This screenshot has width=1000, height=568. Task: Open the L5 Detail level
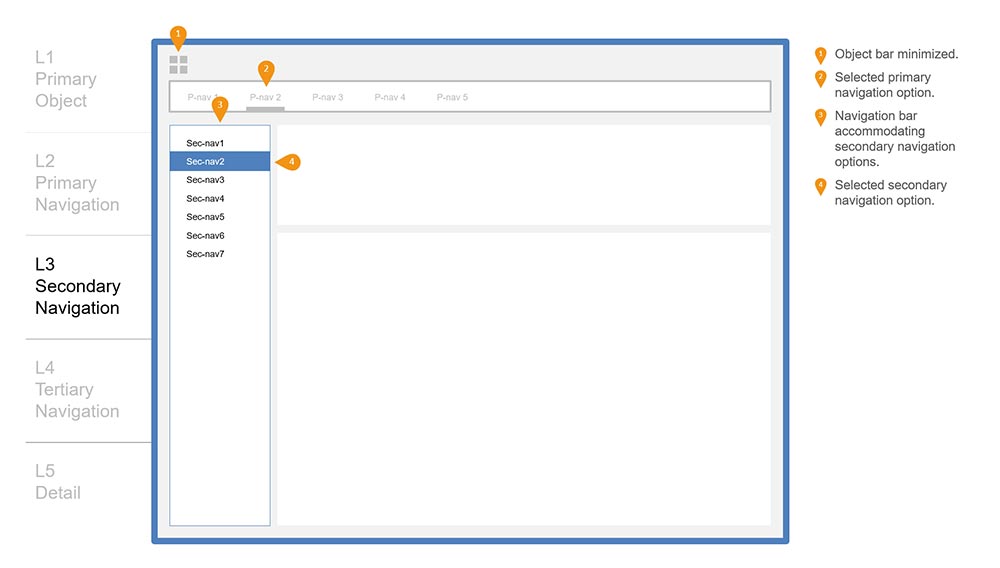click(58, 482)
